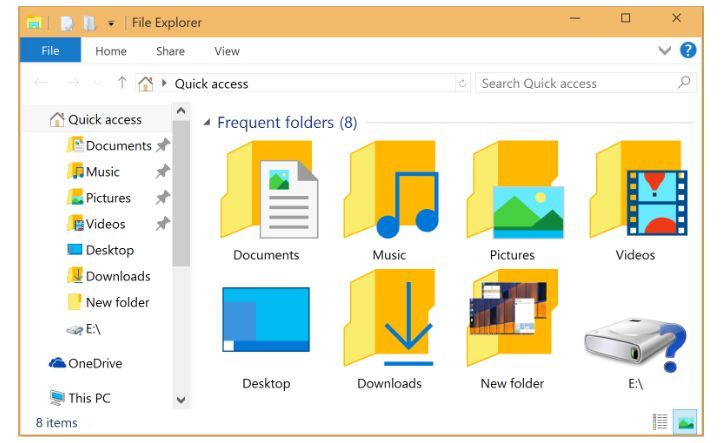Viewport: 724px width, 443px height.
Task: Select This PC in navigation pane
Action: (81, 398)
